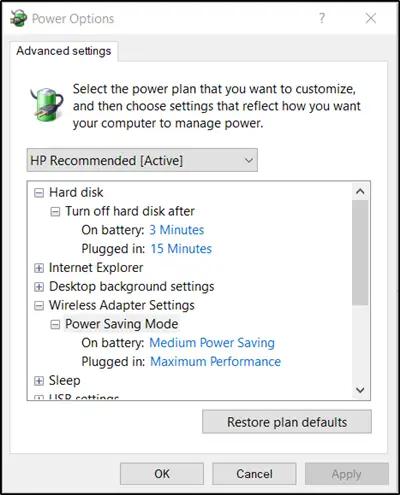Click the Cancel button
Image resolution: width=400 pixels, height=495 pixels.
[254, 474]
